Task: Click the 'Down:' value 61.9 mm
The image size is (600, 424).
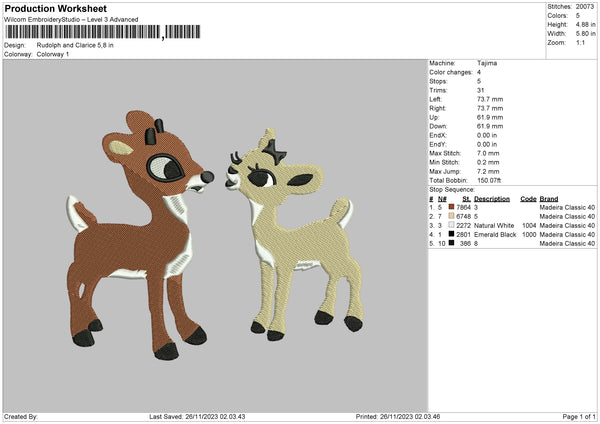Action: (x=490, y=126)
